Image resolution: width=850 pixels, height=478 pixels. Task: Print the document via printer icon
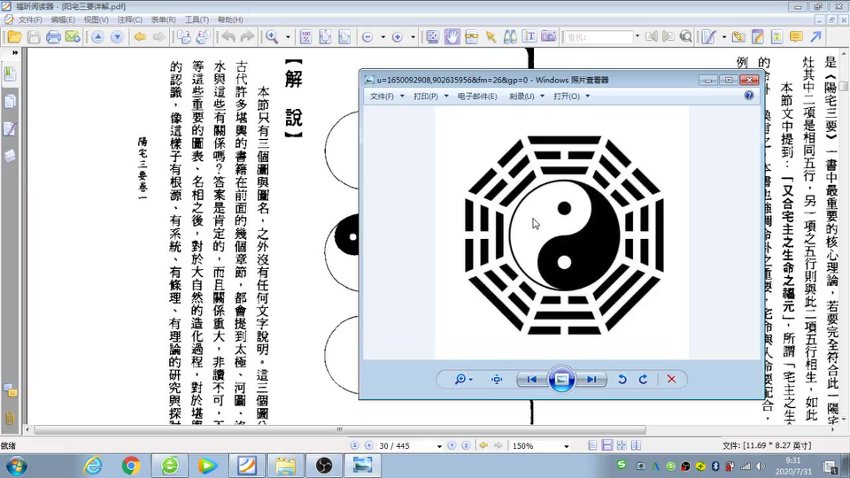pyautogui.click(x=53, y=37)
